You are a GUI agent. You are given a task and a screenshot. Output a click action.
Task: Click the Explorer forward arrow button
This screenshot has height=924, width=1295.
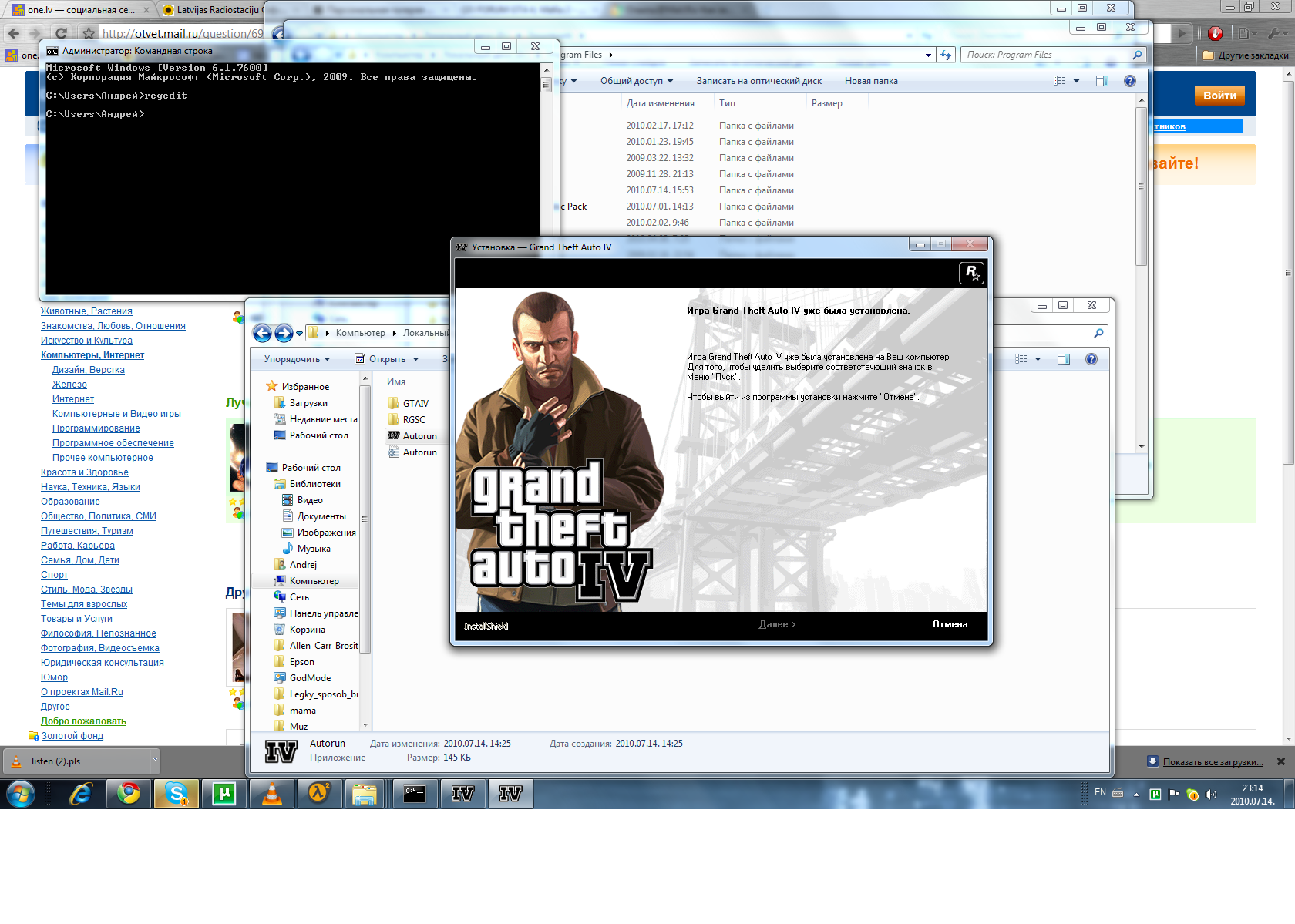pos(284,333)
